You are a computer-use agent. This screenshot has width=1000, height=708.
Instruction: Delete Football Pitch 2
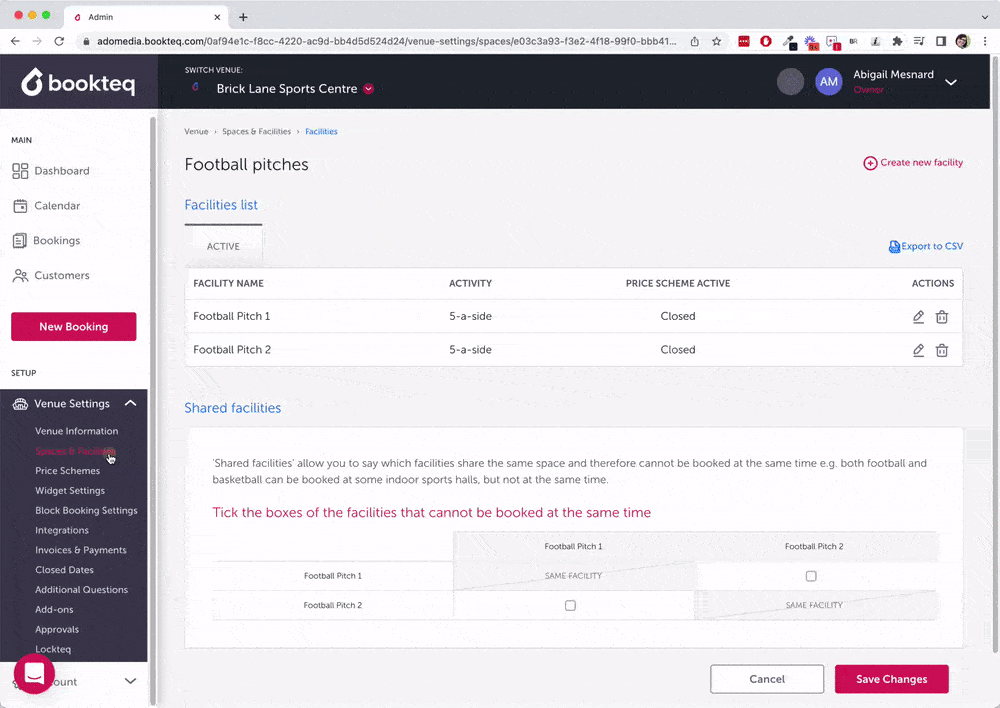[942, 350]
